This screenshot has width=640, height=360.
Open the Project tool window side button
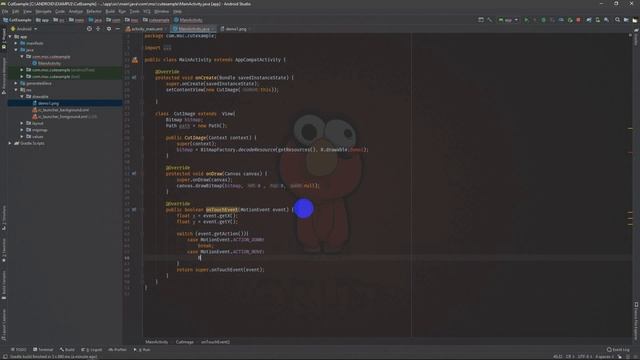click(x=4, y=39)
